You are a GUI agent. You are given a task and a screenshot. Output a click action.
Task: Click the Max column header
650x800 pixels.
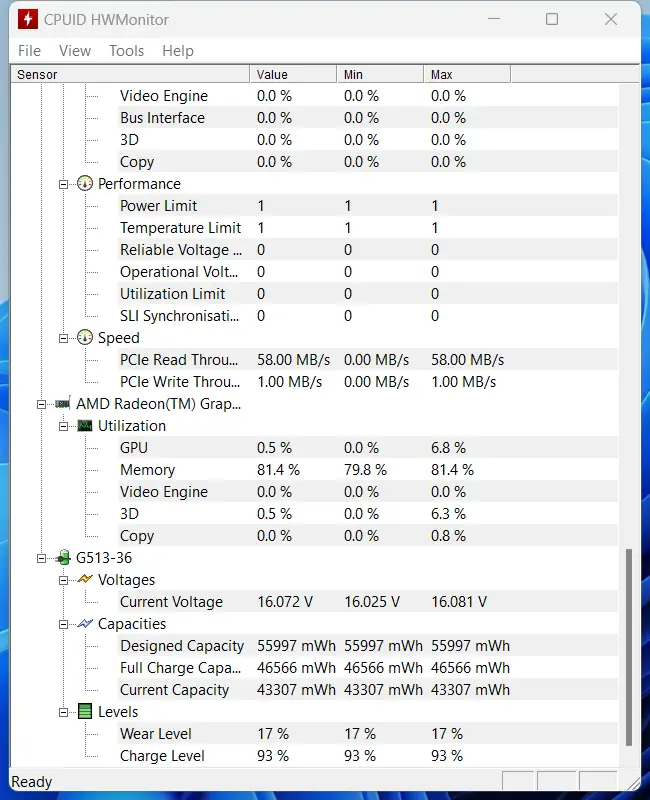click(466, 74)
